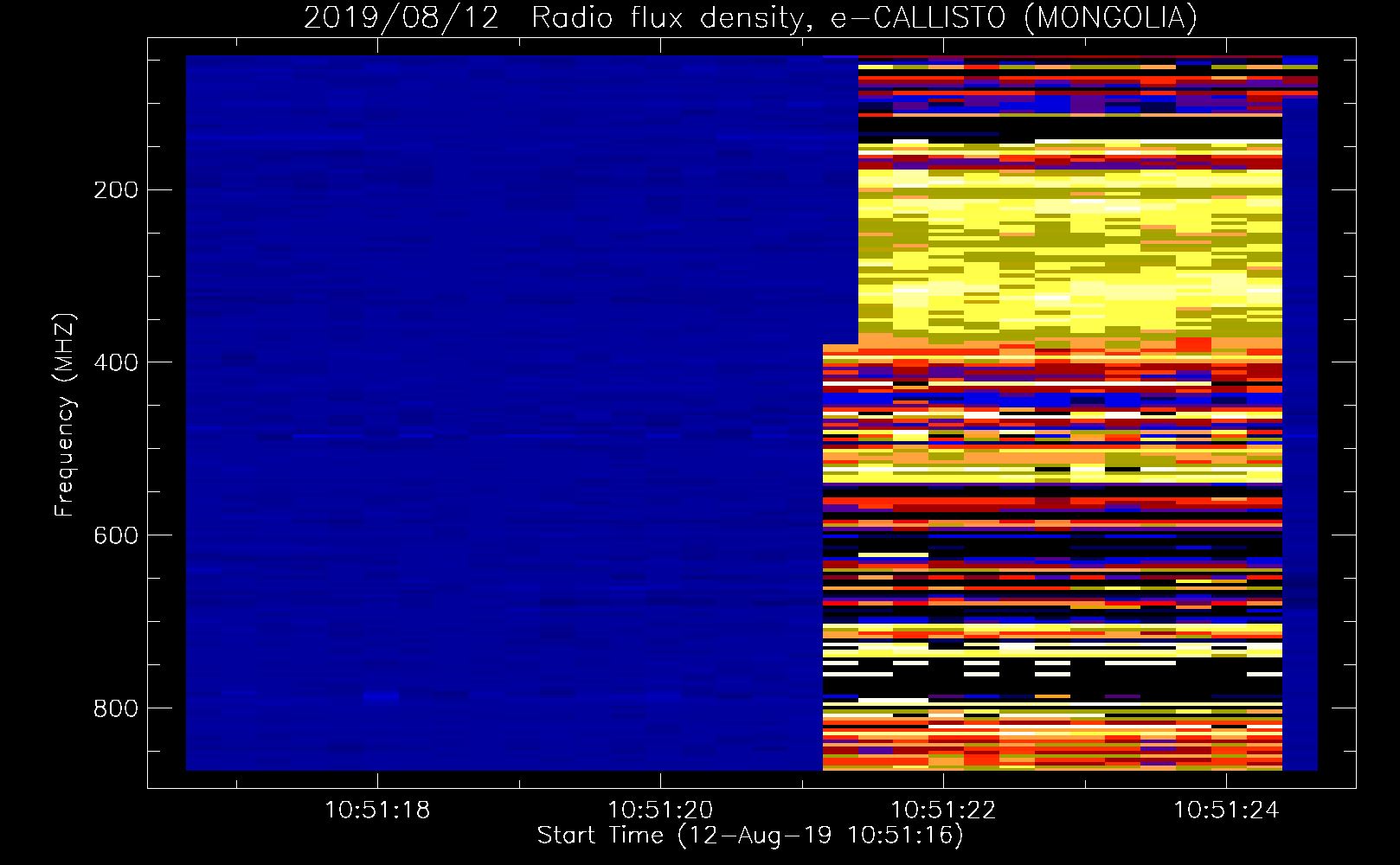1400x865 pixels.
Task: Click the Frequency (MHZ) axis label
Action: pyautogui.click(x=65, y=415)
